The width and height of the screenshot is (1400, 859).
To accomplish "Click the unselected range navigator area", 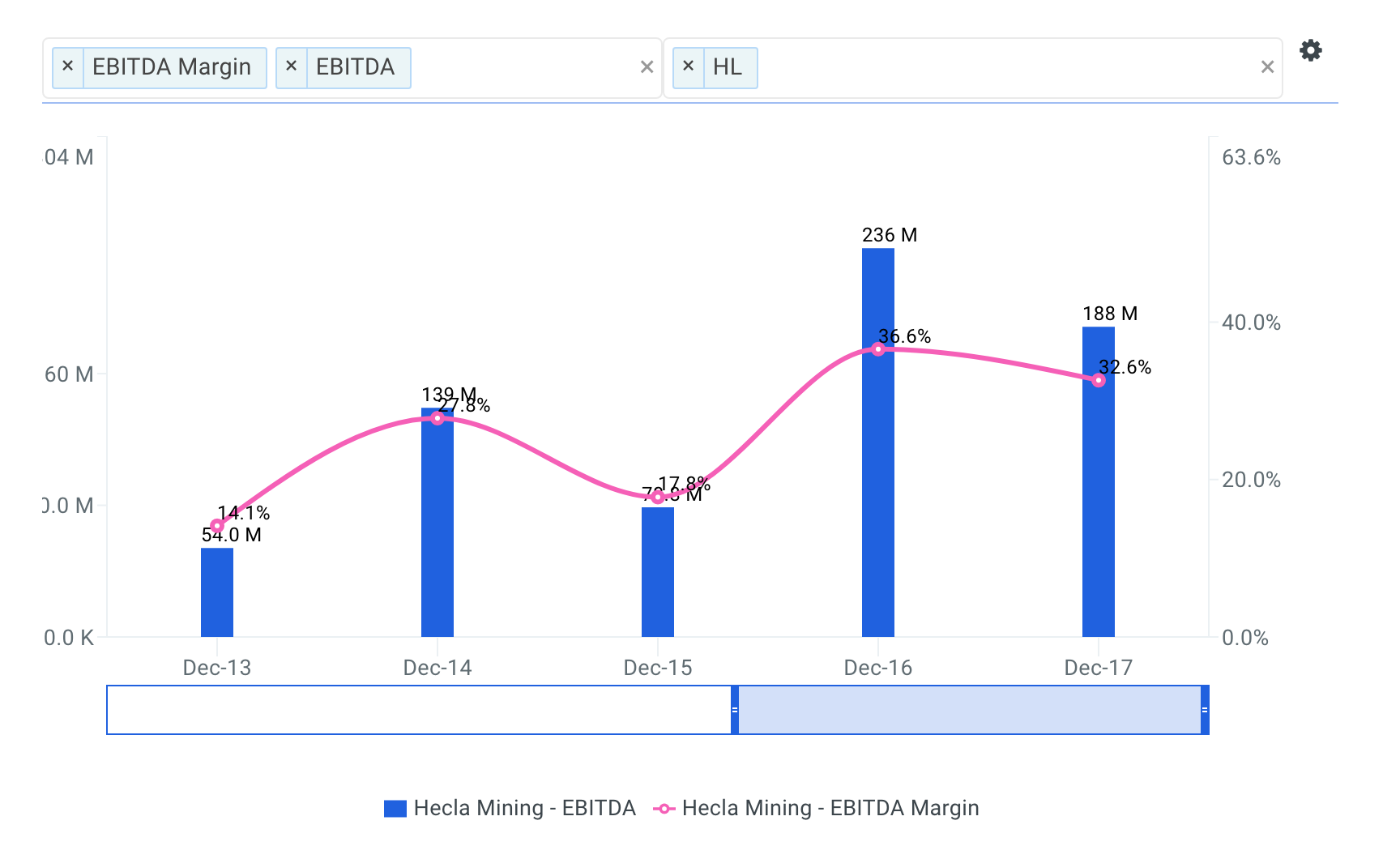I will pos(419,710).
